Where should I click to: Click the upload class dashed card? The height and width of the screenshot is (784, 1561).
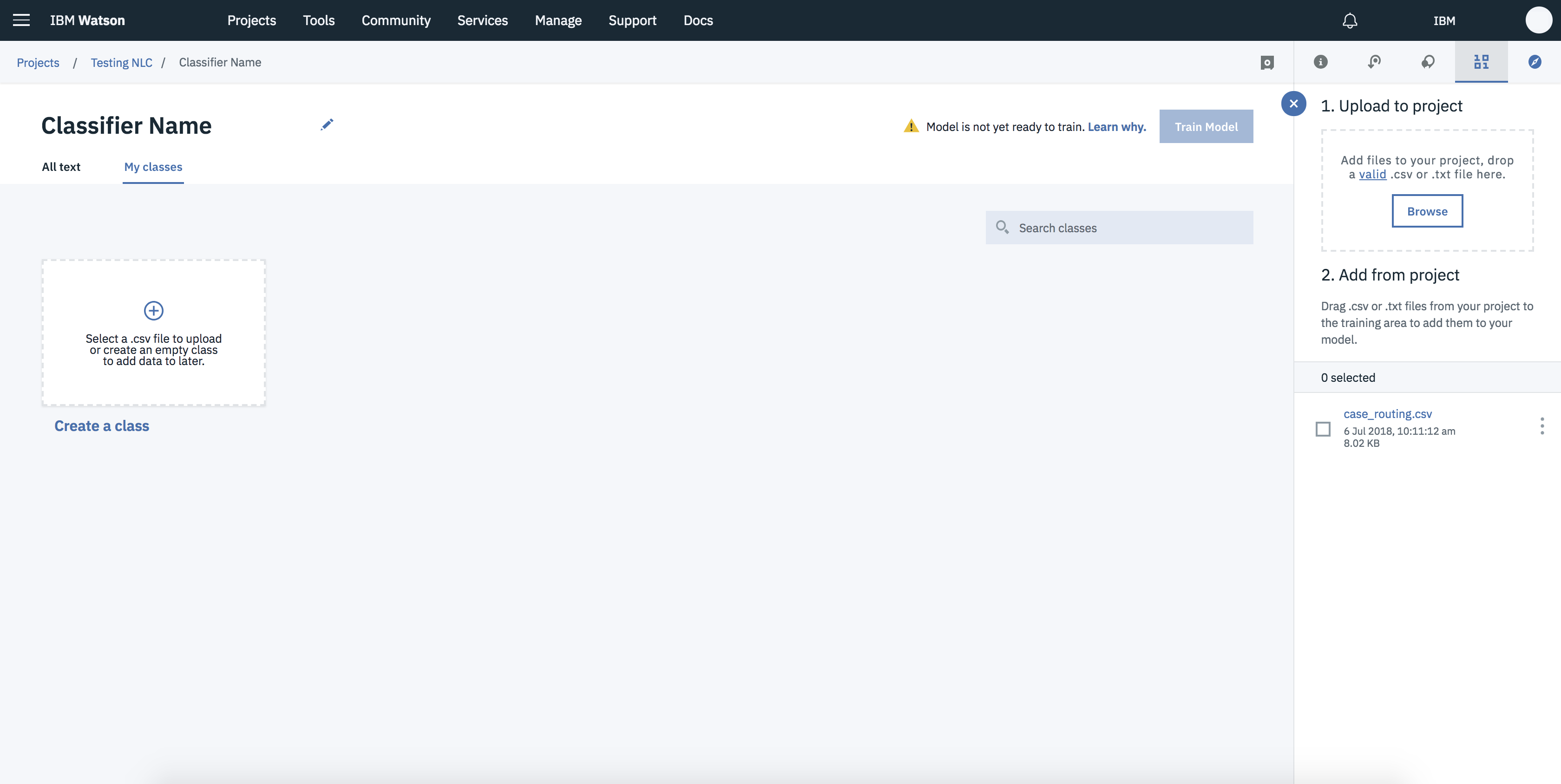click(153, 333)
